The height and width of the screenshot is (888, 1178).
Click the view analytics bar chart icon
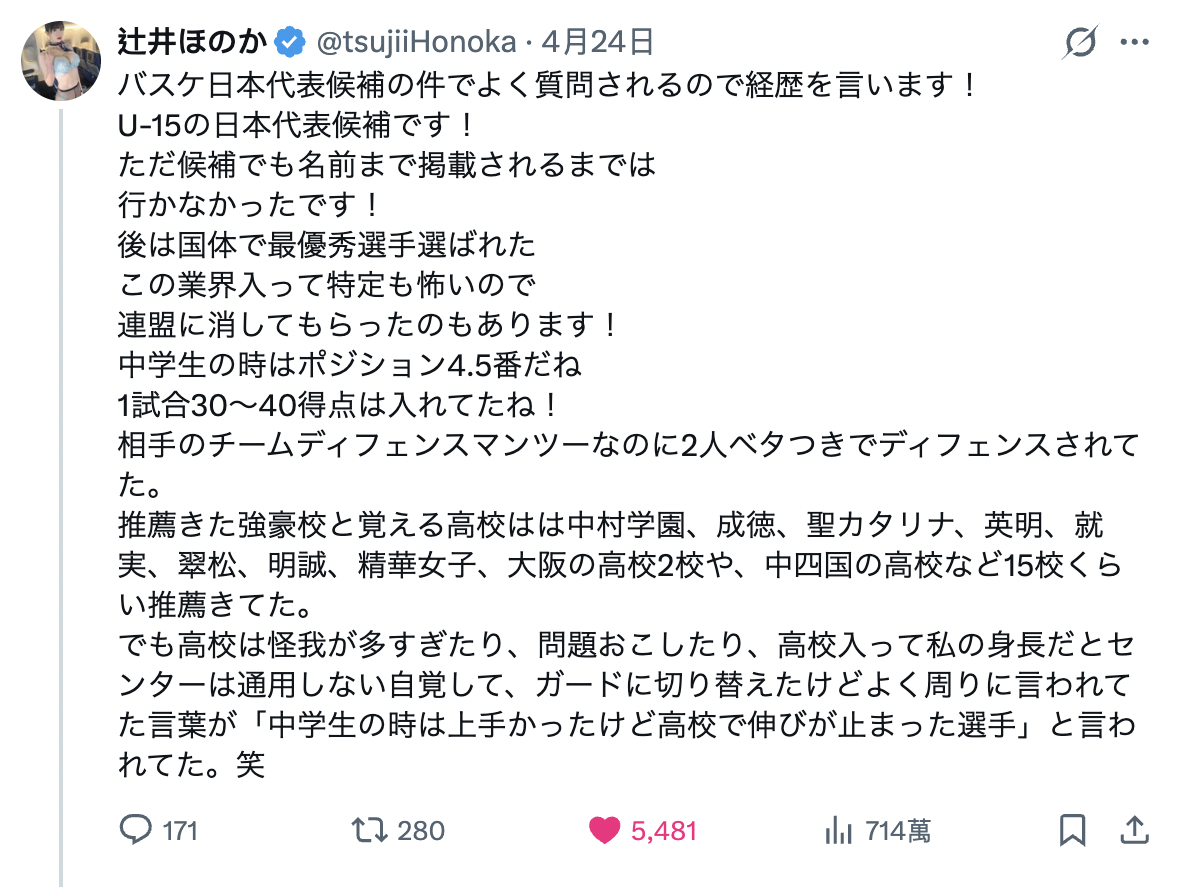pos(836,830)
